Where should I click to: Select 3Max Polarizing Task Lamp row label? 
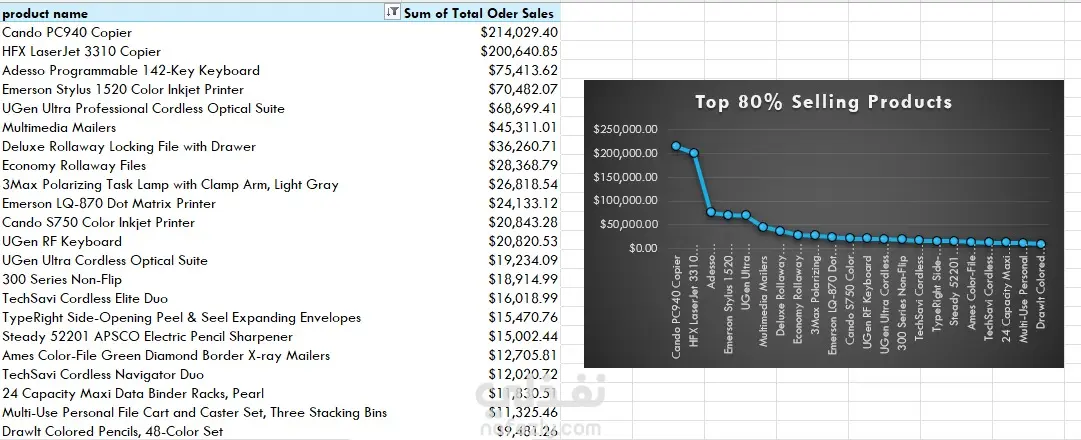click(170, 185)
